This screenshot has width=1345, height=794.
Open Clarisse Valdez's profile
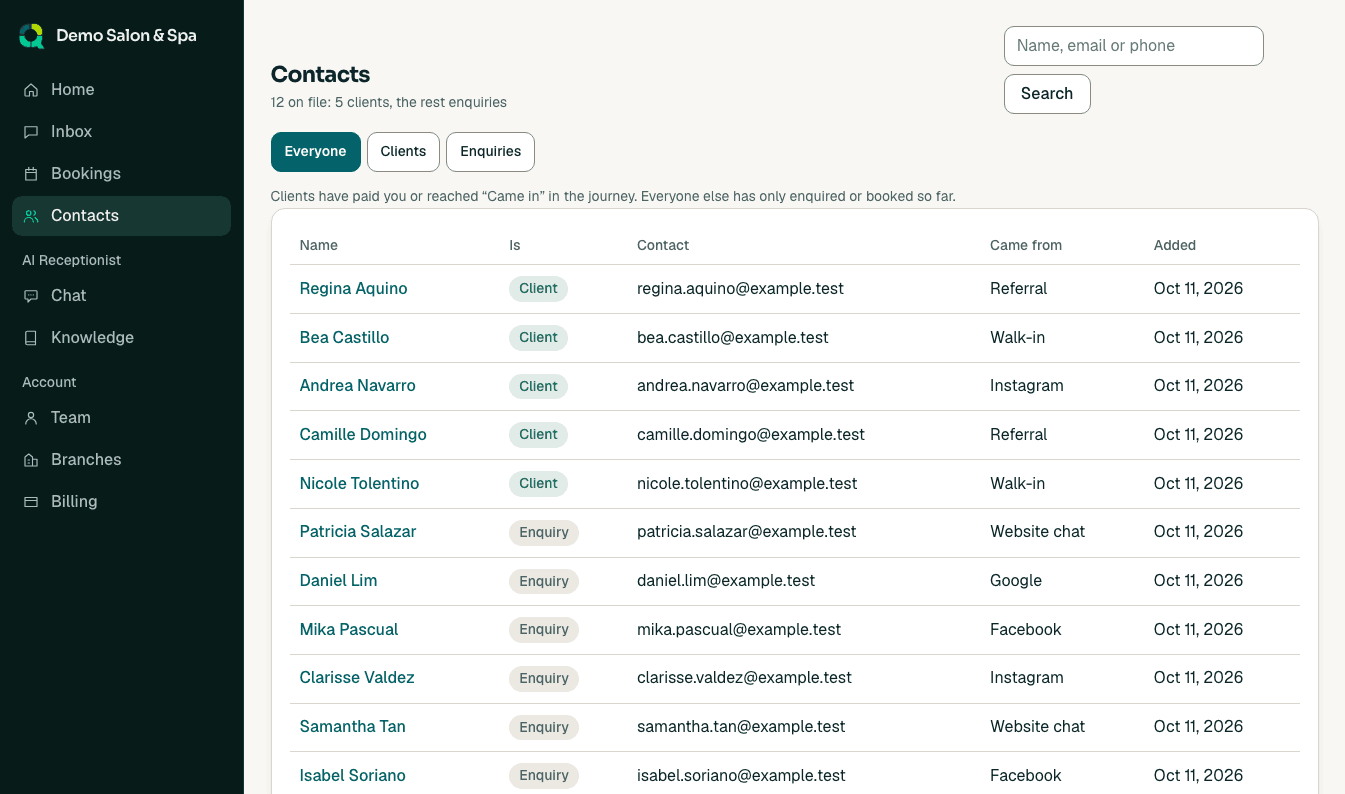357,678
